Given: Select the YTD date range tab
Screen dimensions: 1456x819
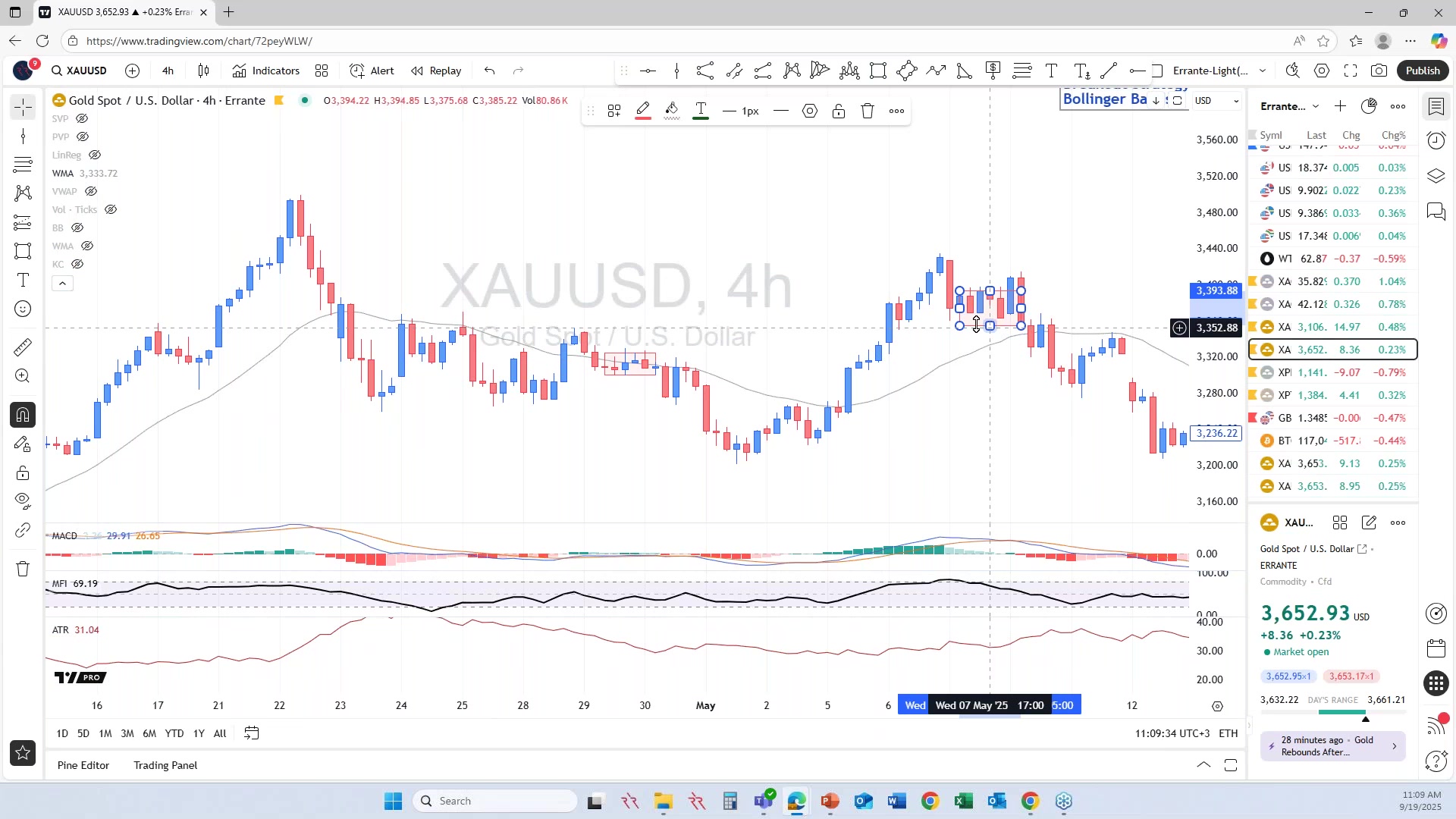Looking at the screenshot, I should tap(174, 733).
